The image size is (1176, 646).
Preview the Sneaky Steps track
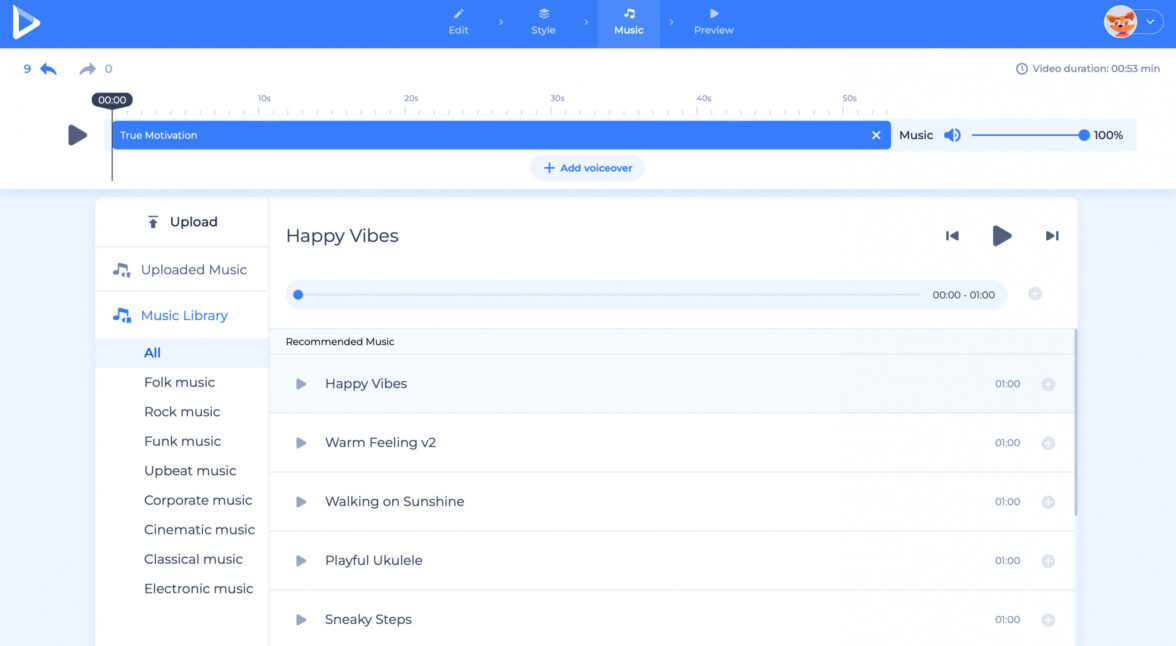[301, 620]
